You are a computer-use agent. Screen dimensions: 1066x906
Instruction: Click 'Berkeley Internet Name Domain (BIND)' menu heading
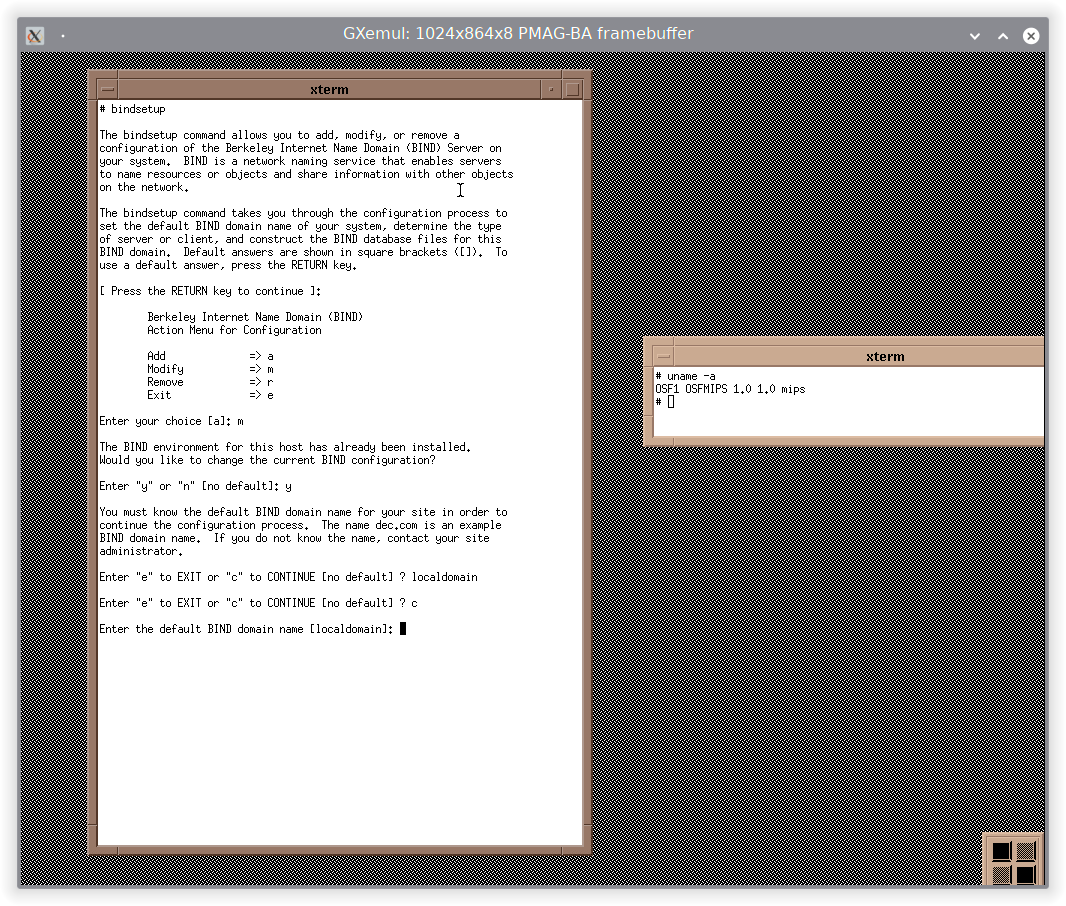coord(255,317)
